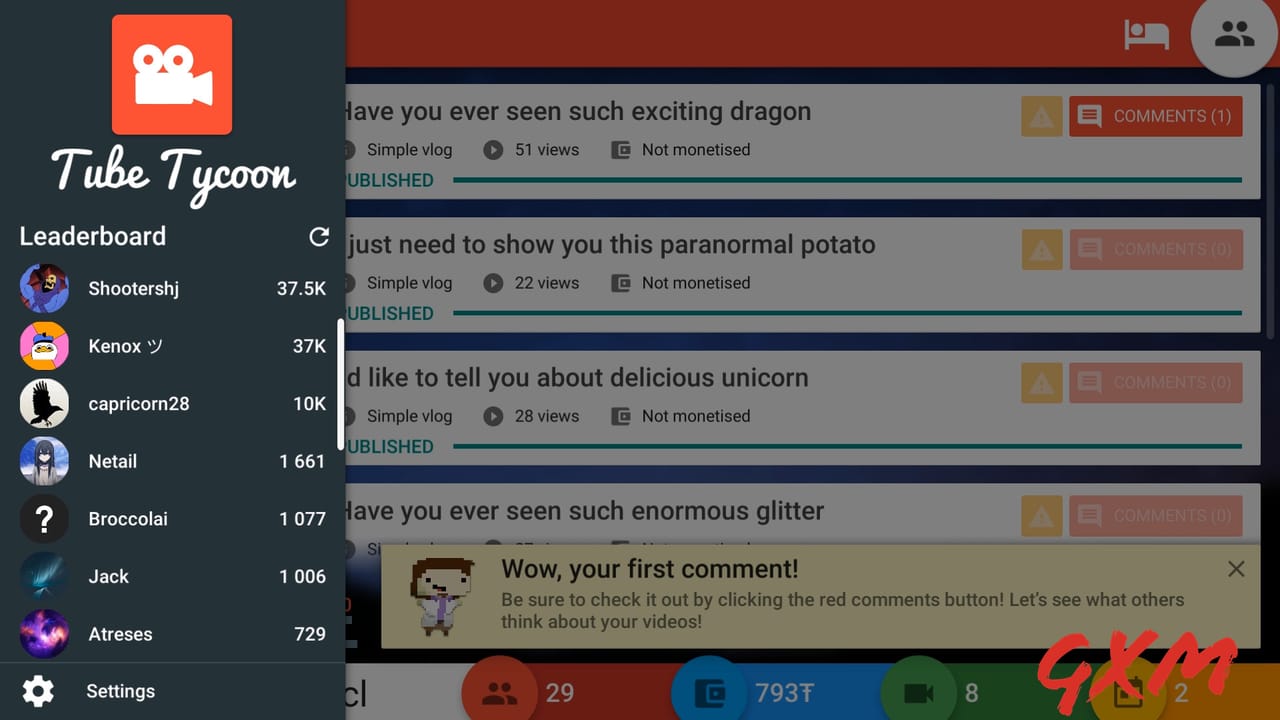Image resolution: width=1280 pixels, height=720 pixels.
Task: Refresh the Leaderboard list
Action: click(x=319, y=237)
